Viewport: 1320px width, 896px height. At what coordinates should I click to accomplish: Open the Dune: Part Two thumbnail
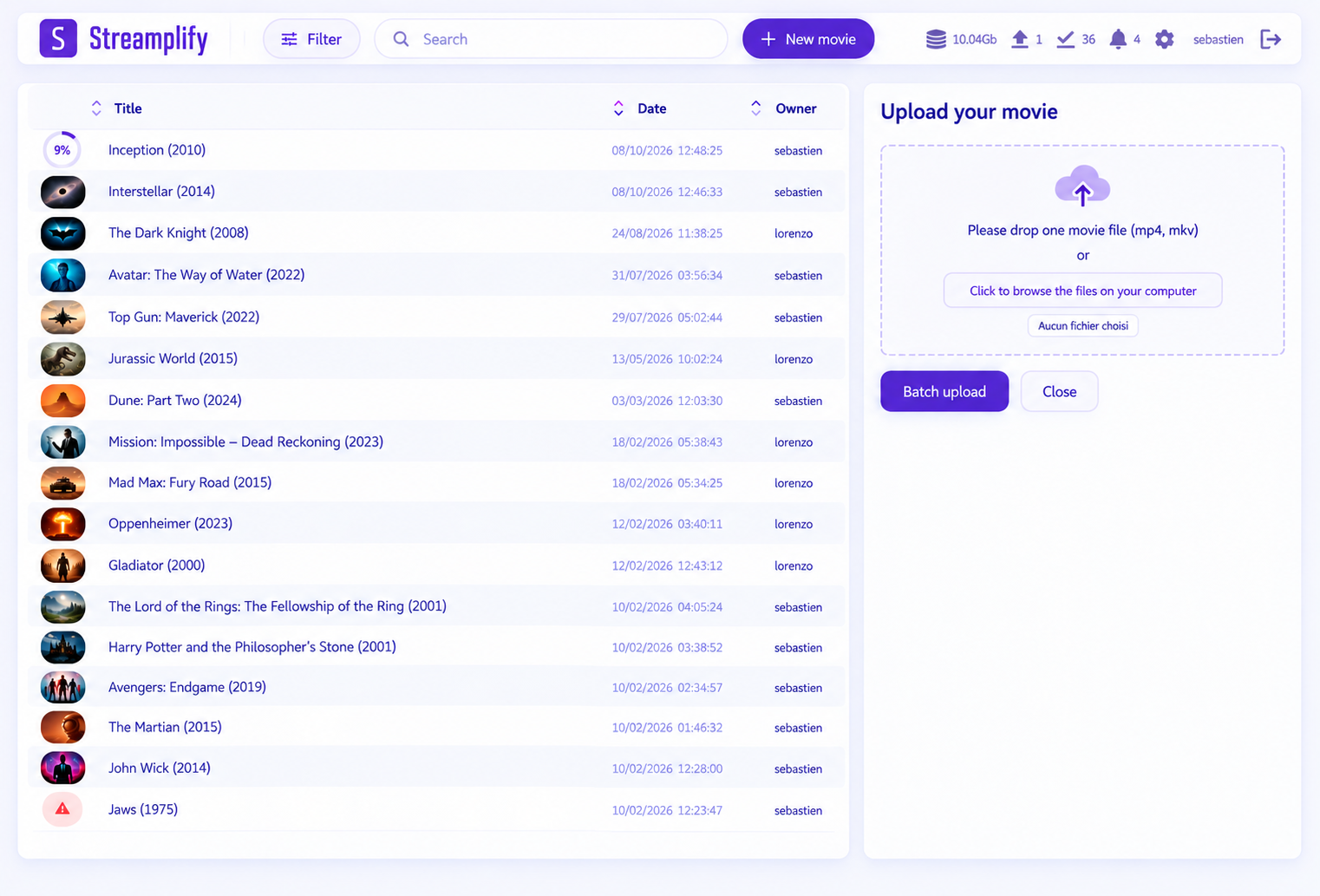click(x=62, y=401)
